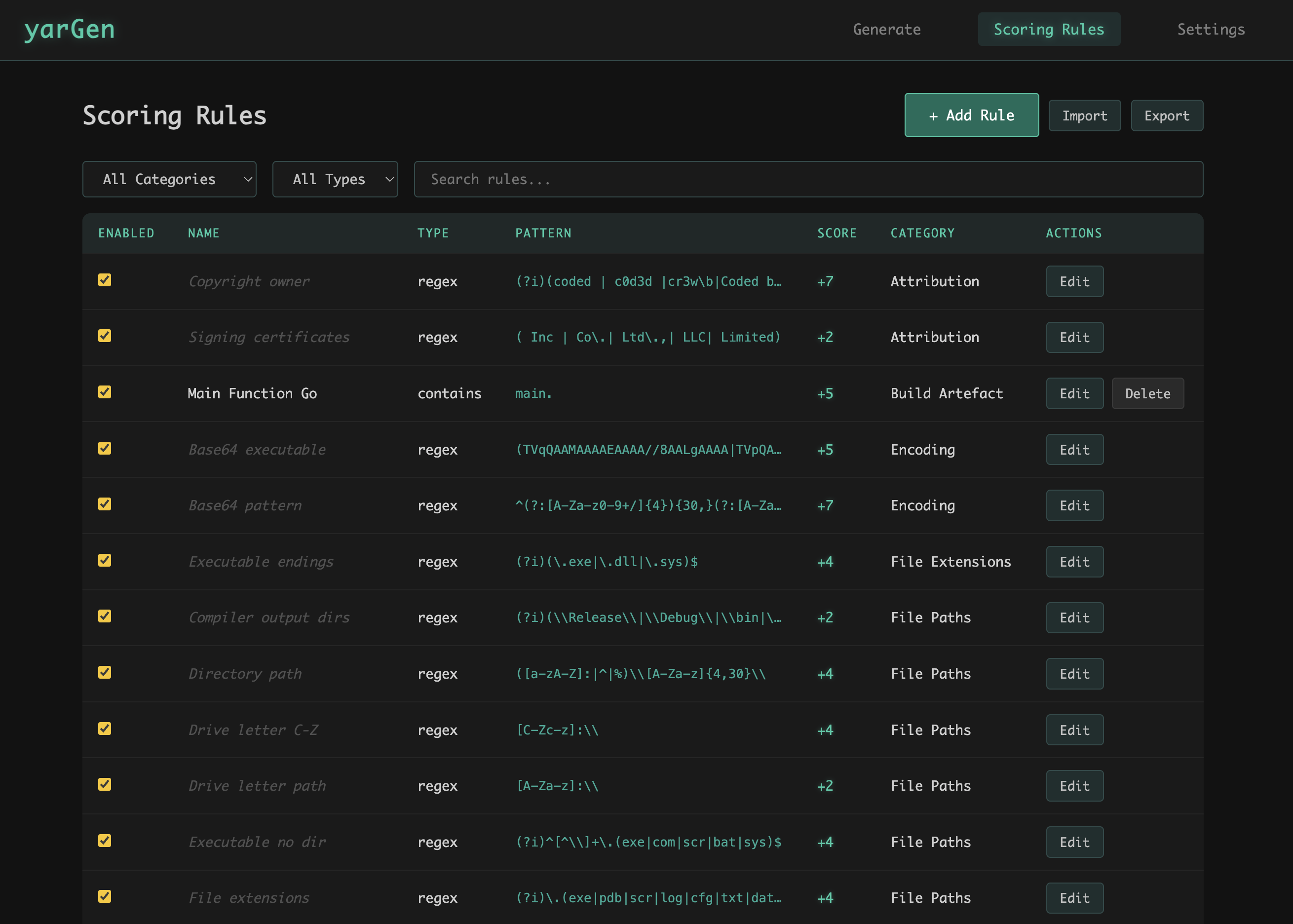
Task: Click the CATEGORY column header
Action: click(x=923, y=233)
